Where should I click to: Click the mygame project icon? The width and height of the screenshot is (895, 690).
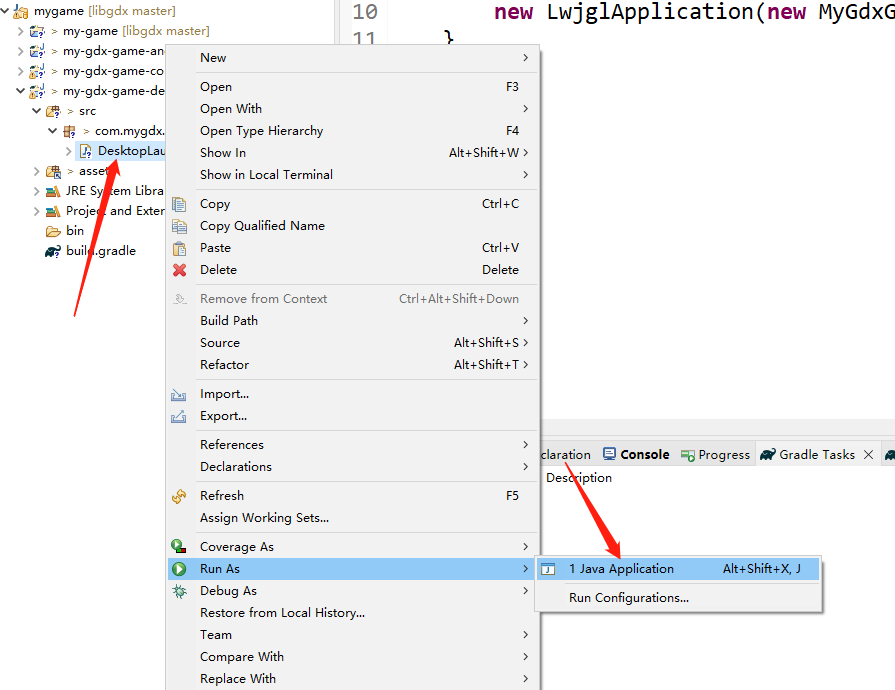[x=21, y=11]
